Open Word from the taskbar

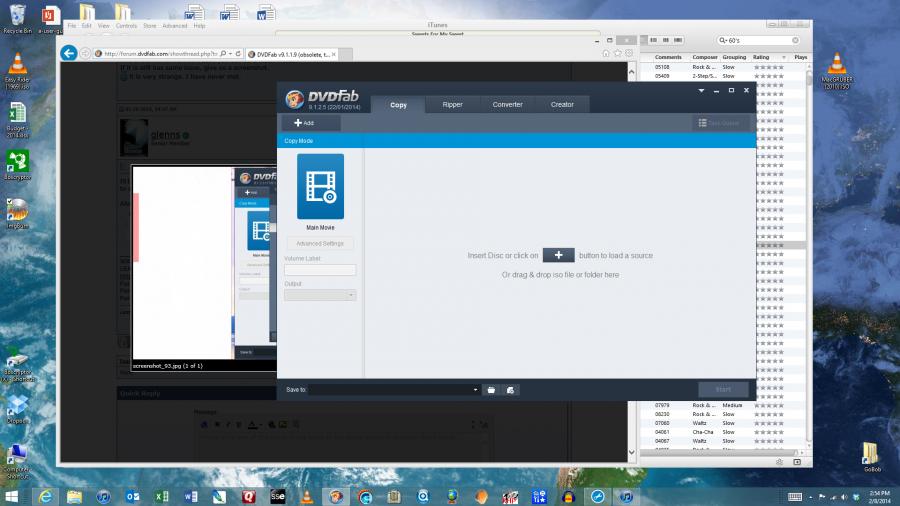coord(191,496)
